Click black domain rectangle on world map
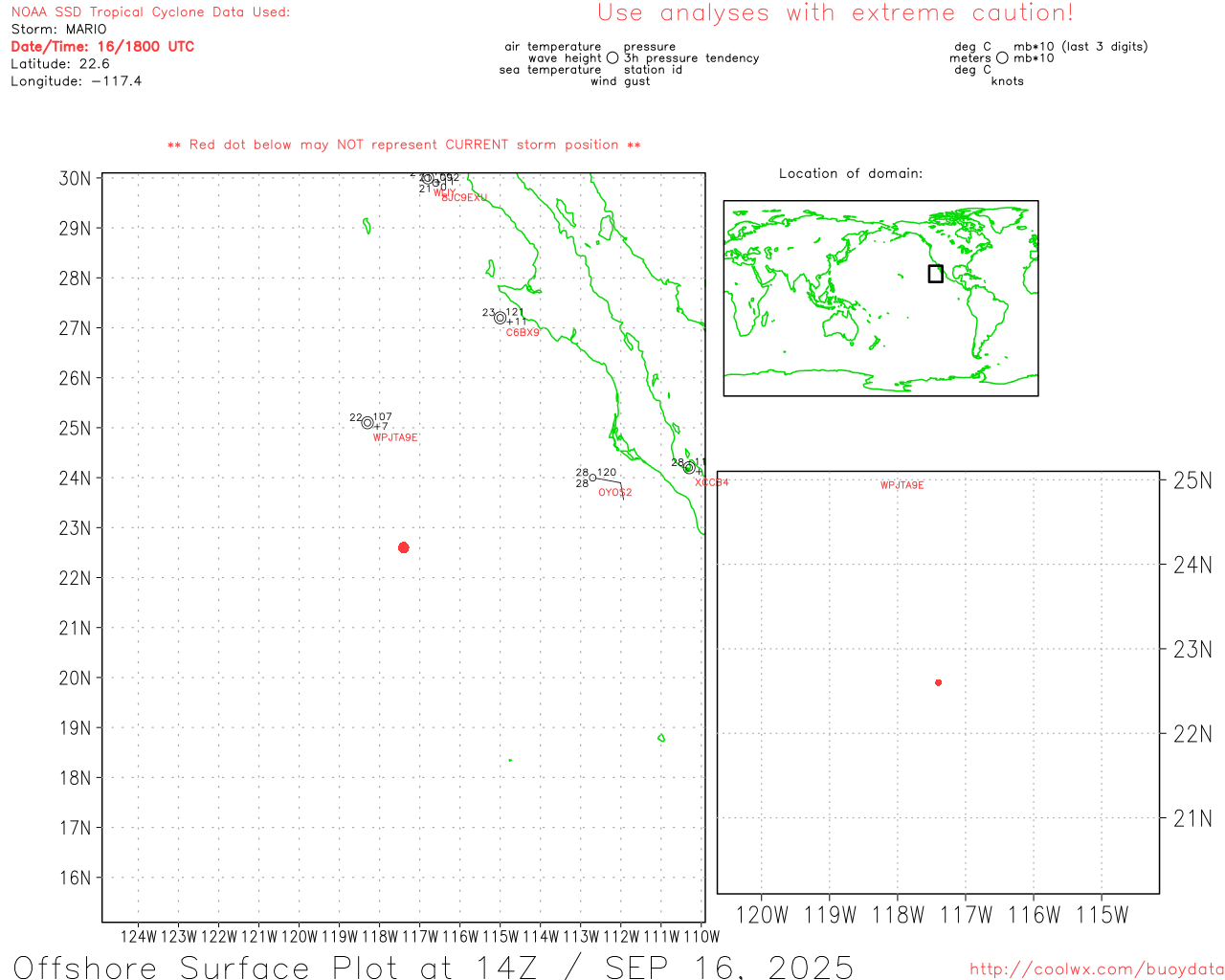 click(x=936, y=274)
